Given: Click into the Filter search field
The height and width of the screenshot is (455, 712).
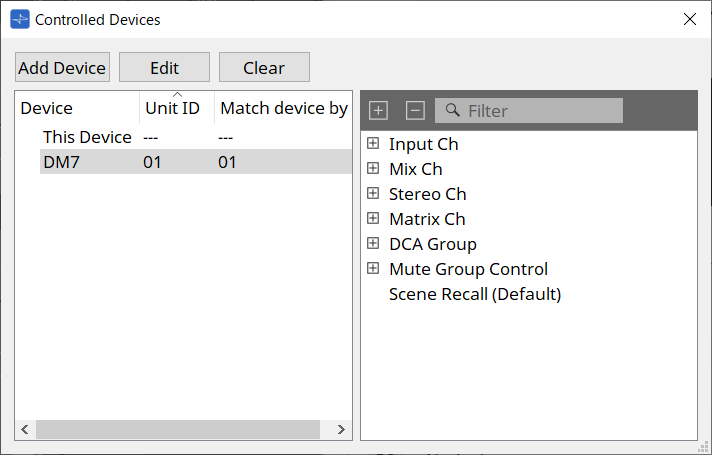Looking at the screenshot, I should click(x=540, y=111).
